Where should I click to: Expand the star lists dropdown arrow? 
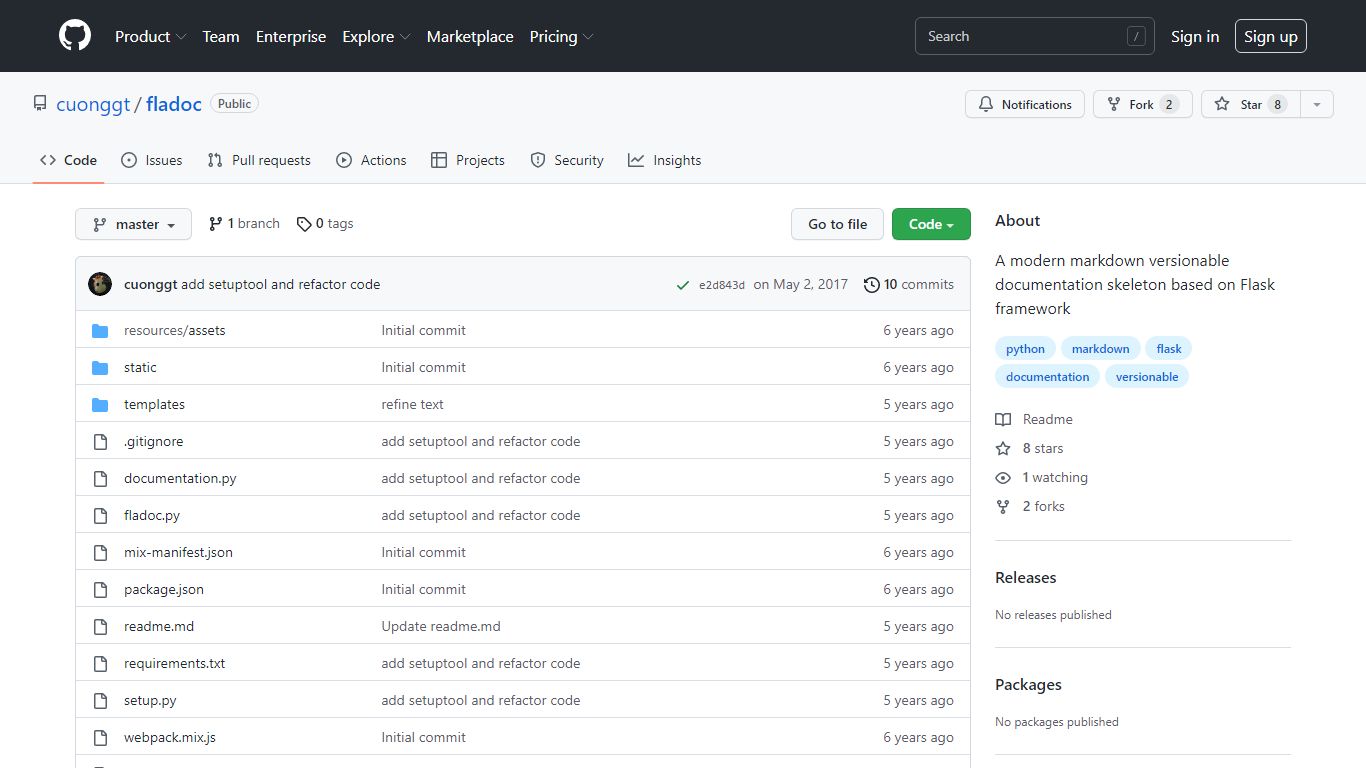1317,104
